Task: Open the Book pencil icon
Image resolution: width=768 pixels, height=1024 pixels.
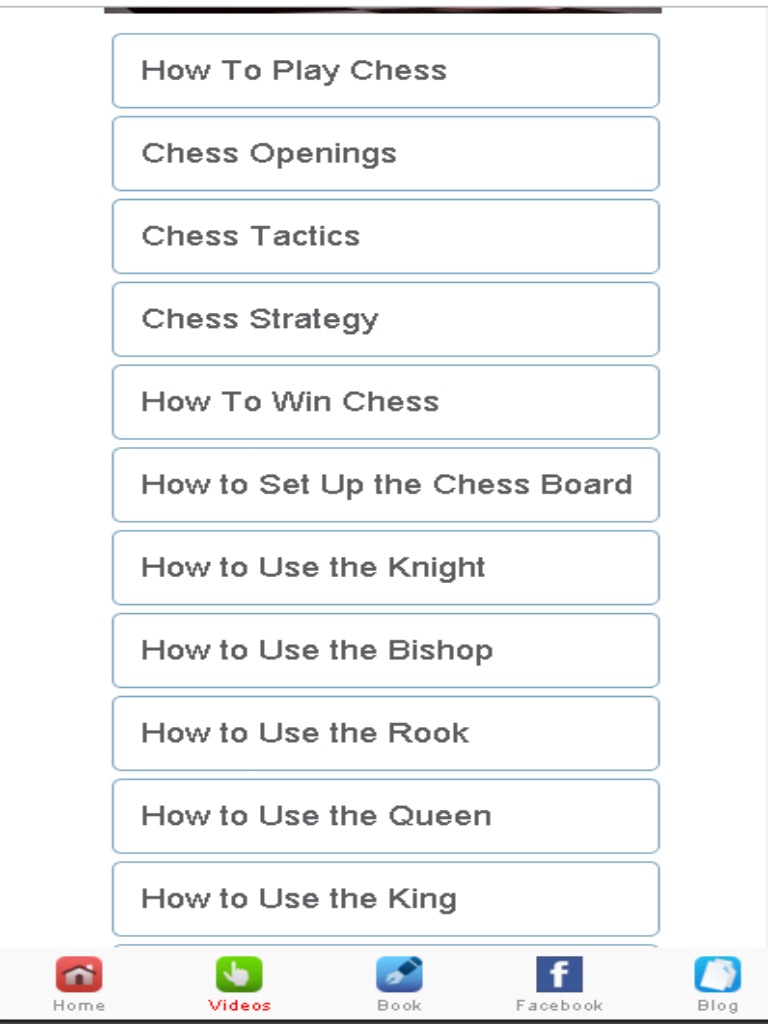Action: (399, 974)
